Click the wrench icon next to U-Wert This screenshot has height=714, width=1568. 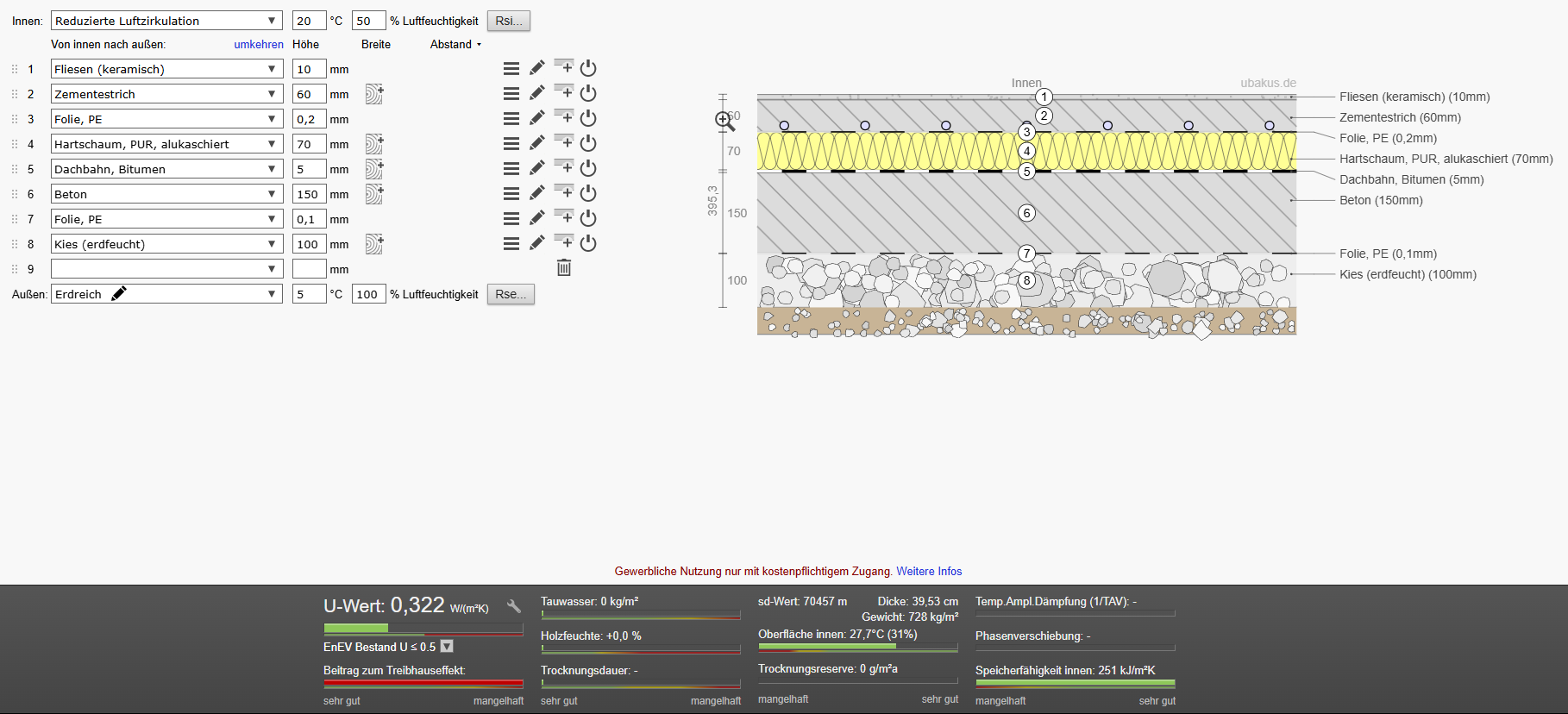click(x=514, y=606)
